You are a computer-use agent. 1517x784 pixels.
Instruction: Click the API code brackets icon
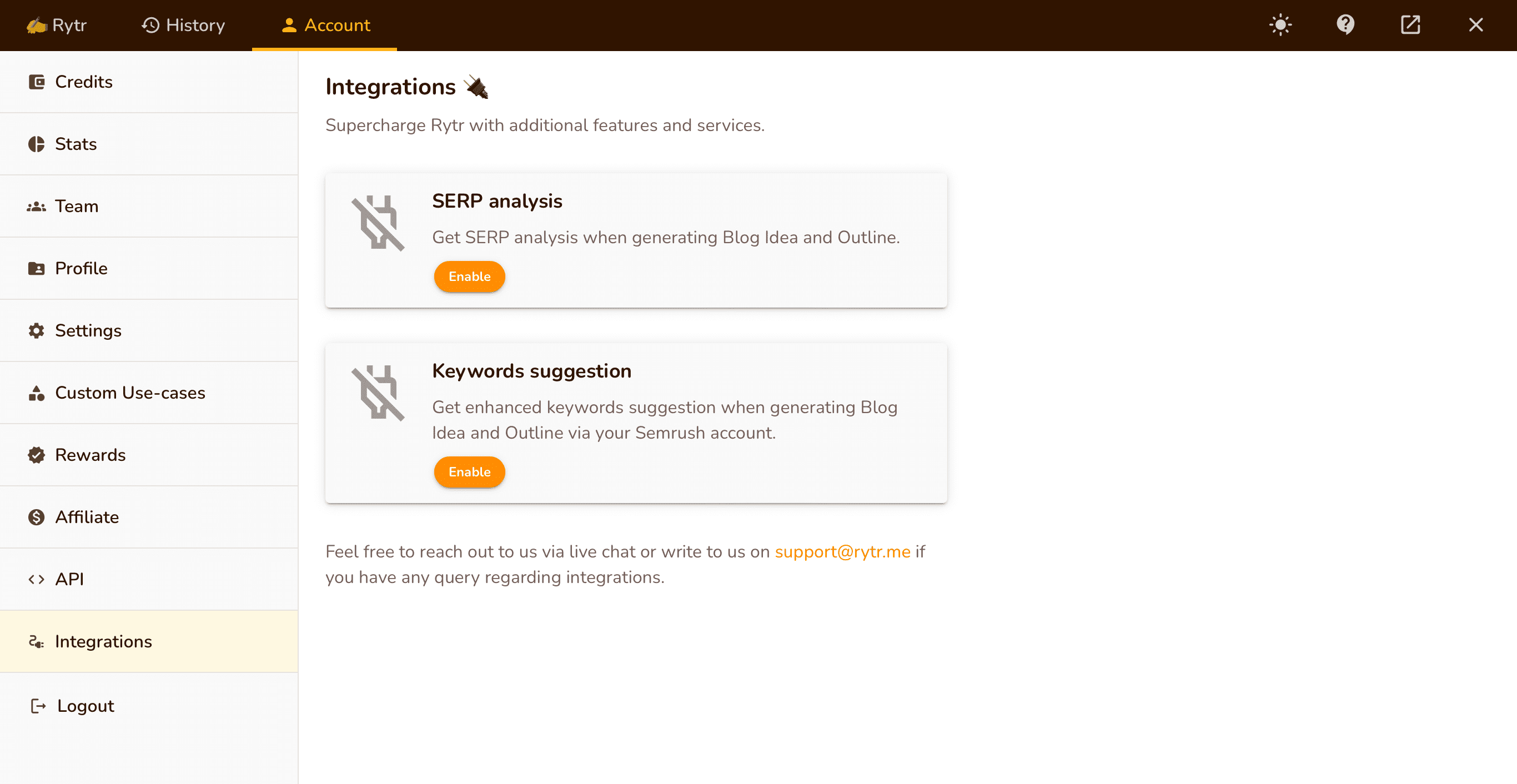pyautogui.click(x=37, y=580)
